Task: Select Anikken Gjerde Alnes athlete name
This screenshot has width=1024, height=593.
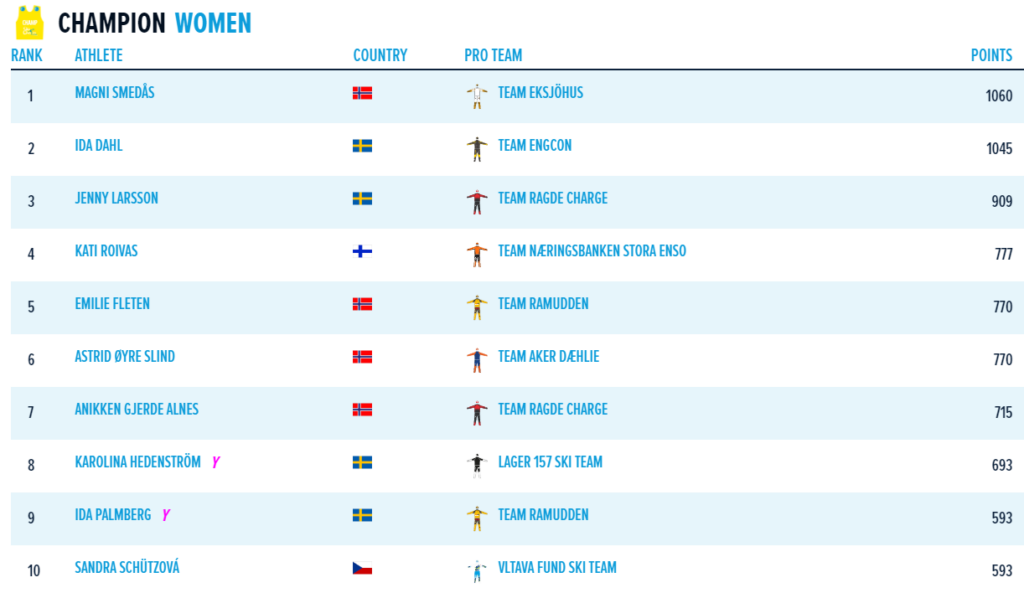Action: 137,409
